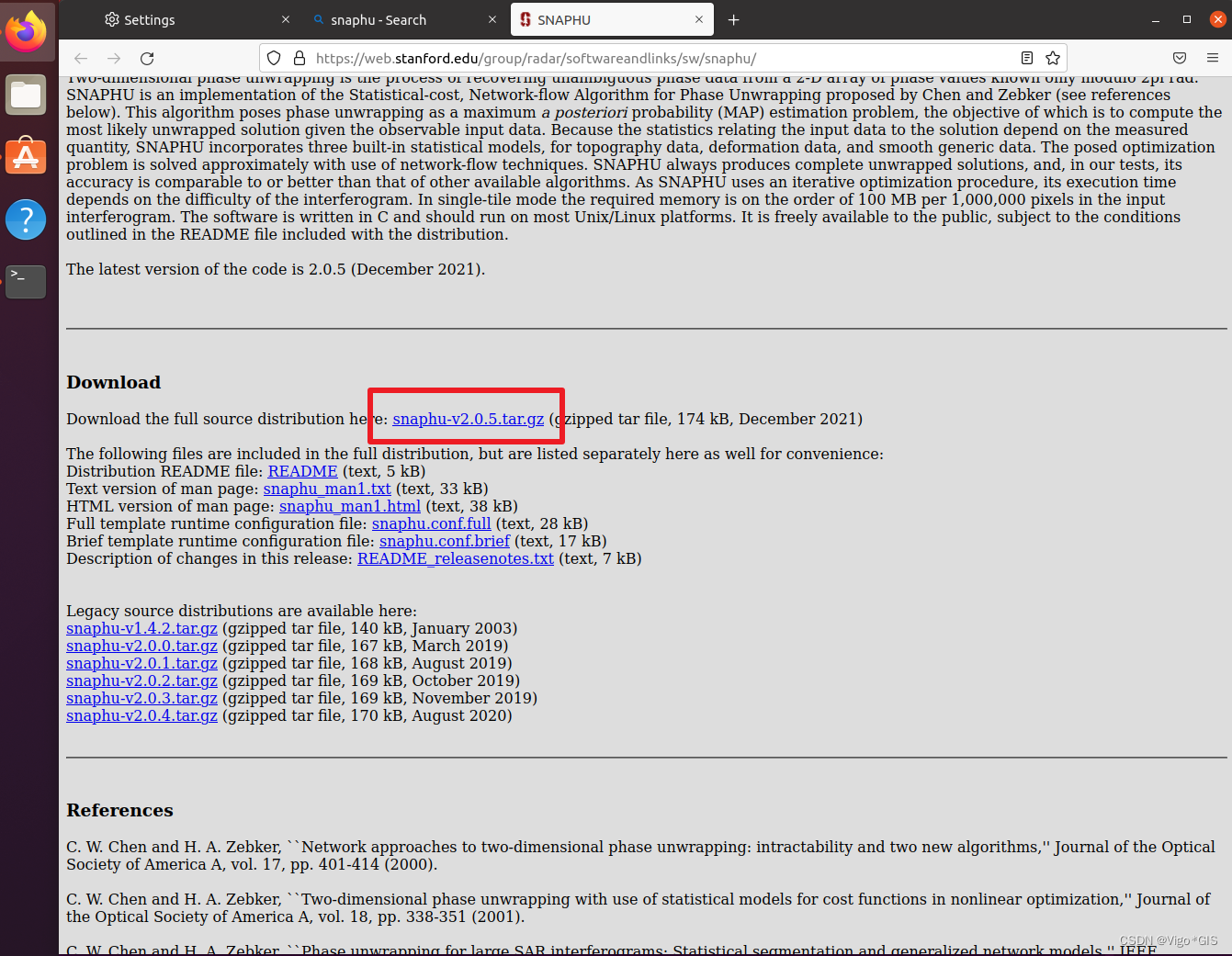
Task: Click the site security padlock icon
Action: pyautogui.click(x=299, y=58)
